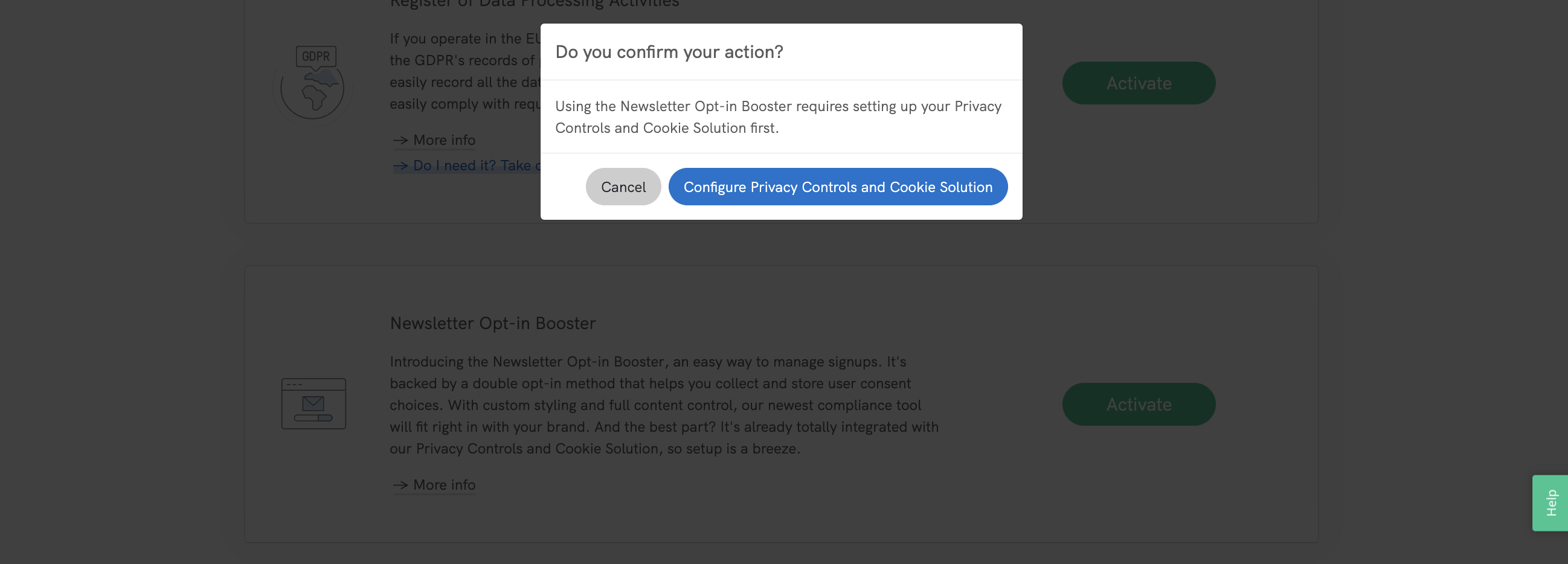1568x564 pixels.
Task: Click the Register of Data Processing Activities heading
Action: 535,2
